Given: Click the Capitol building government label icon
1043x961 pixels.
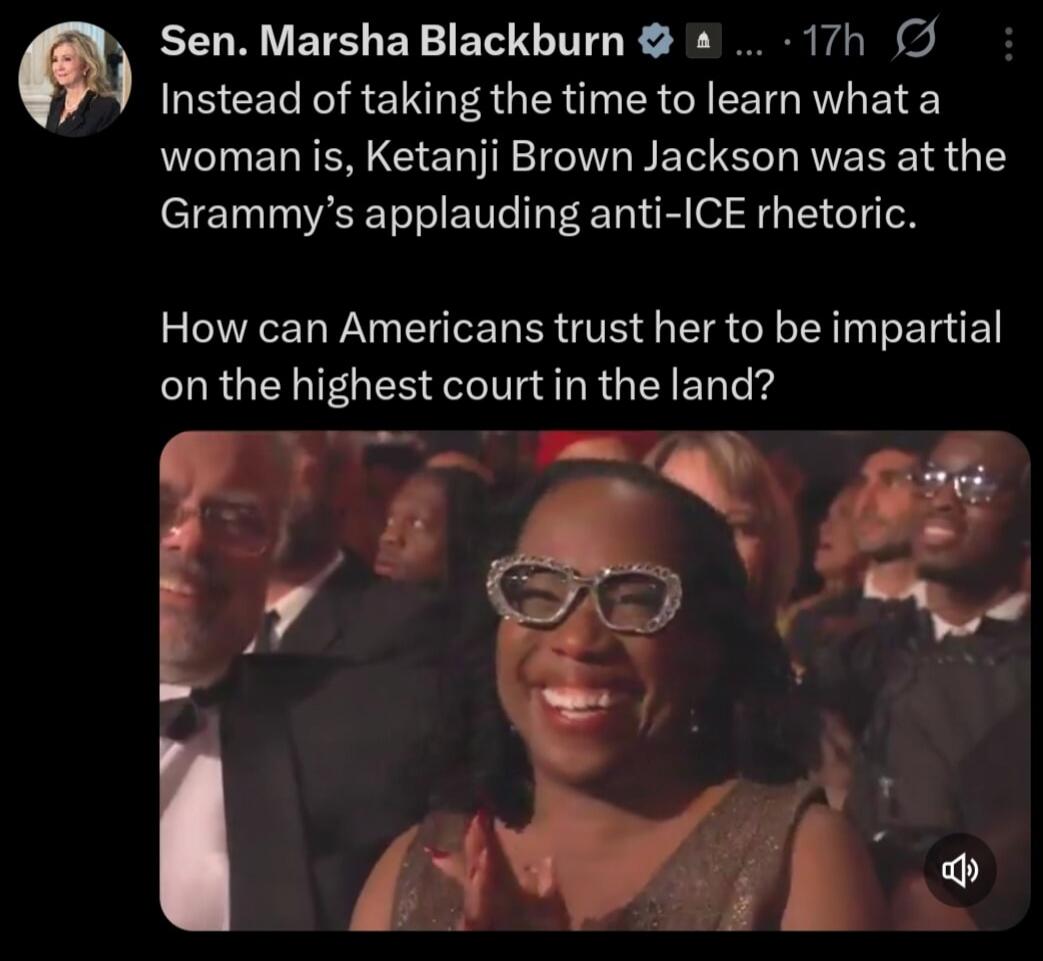Looking at the screenshot, I should click(703, 42).
